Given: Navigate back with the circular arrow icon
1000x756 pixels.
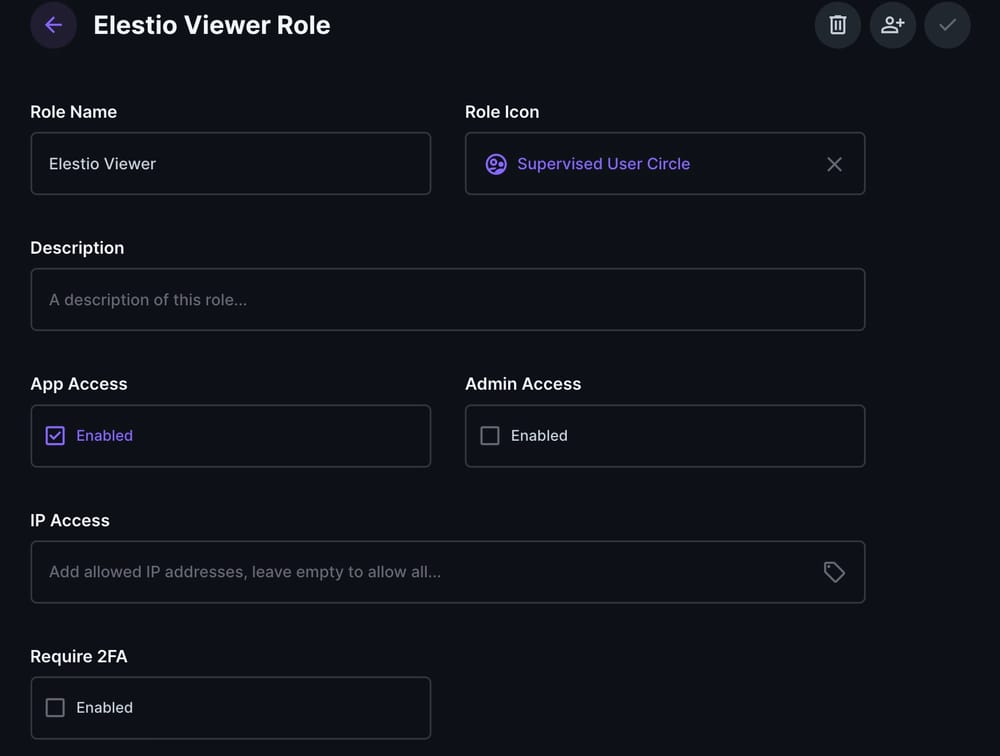Looking at the screenshot, I should [53, 25].
